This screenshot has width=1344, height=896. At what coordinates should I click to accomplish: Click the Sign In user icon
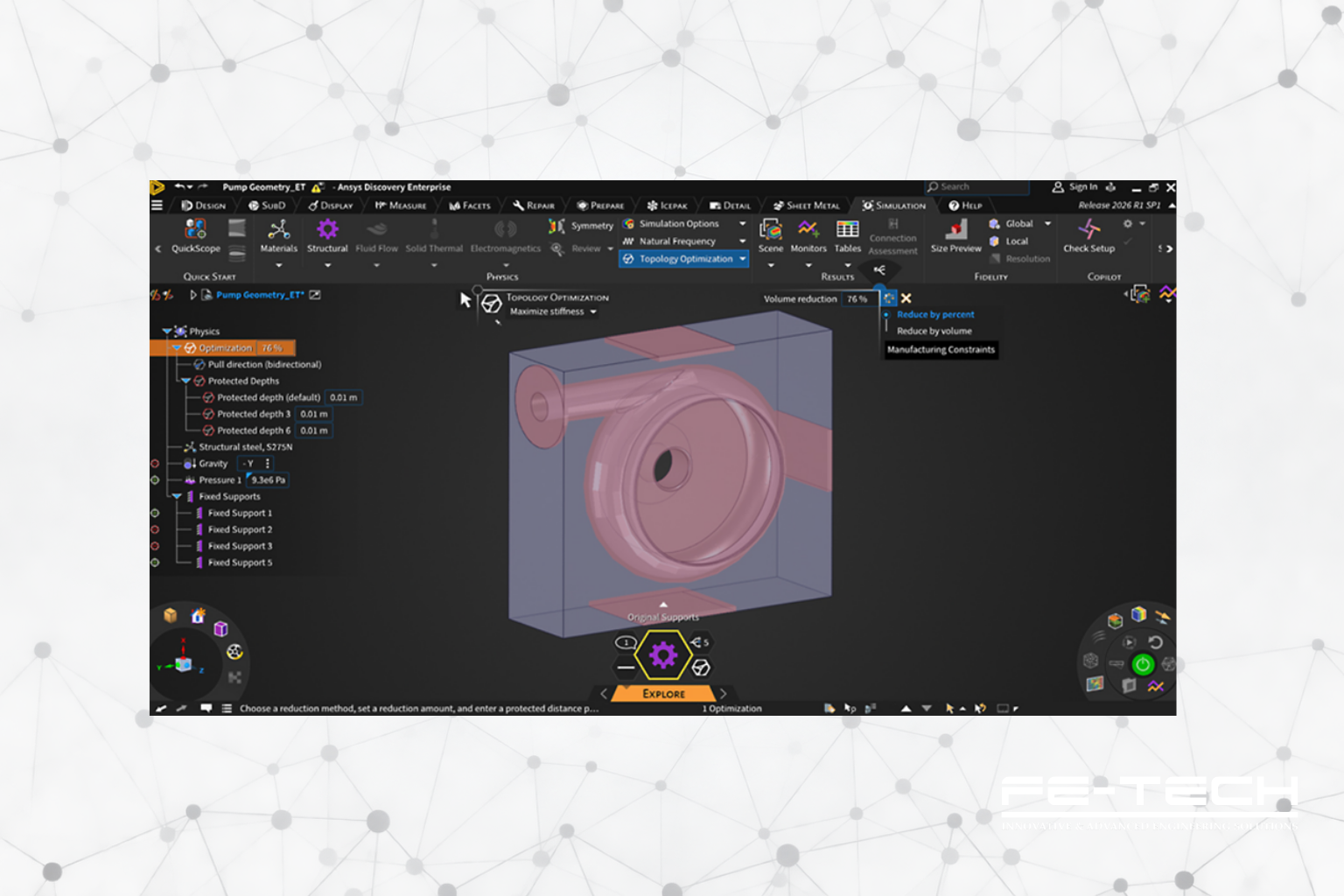pos(1058,187)
